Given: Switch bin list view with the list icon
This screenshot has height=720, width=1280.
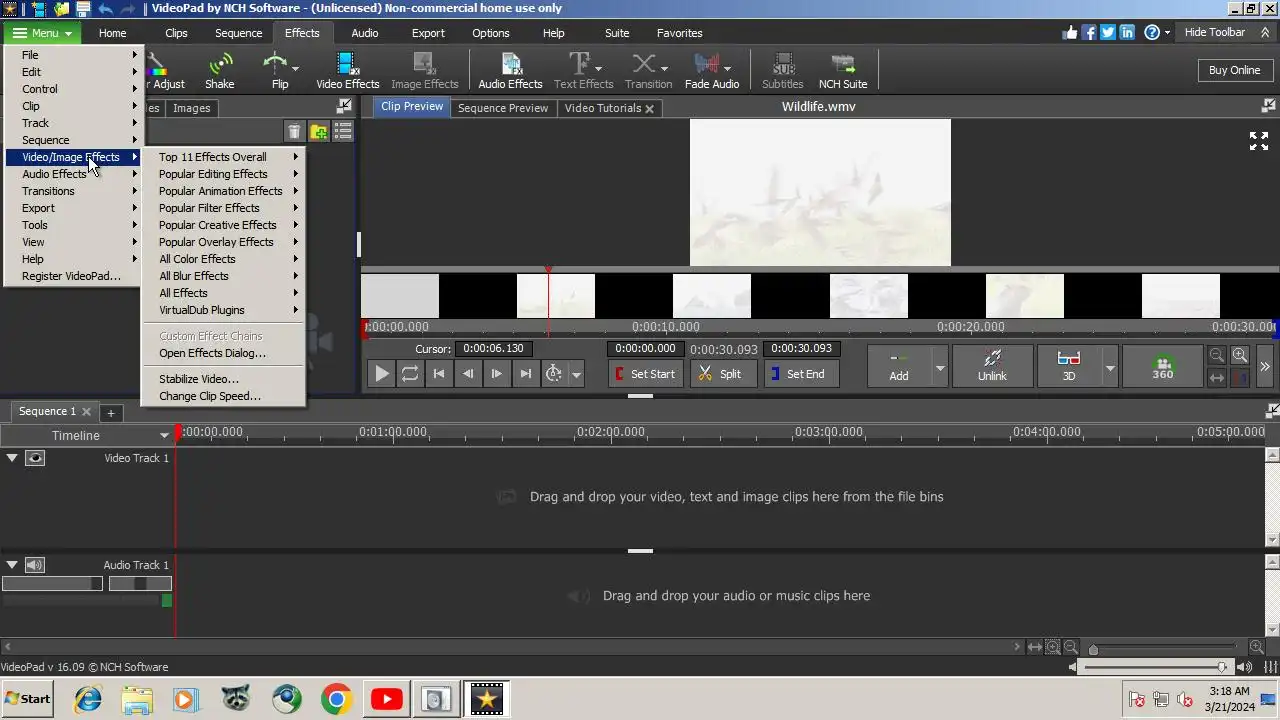Looking at the screenshot, I should point(343,132).
